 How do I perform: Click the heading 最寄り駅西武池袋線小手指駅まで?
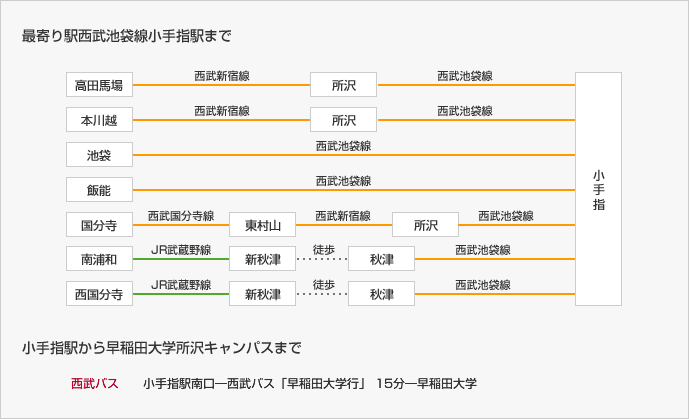coord(127,36)
